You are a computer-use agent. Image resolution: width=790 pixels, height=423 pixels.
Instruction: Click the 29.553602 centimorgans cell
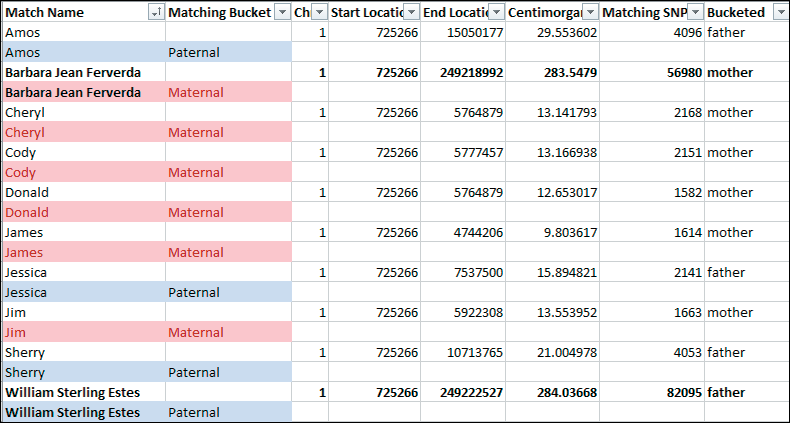(552, 33)
